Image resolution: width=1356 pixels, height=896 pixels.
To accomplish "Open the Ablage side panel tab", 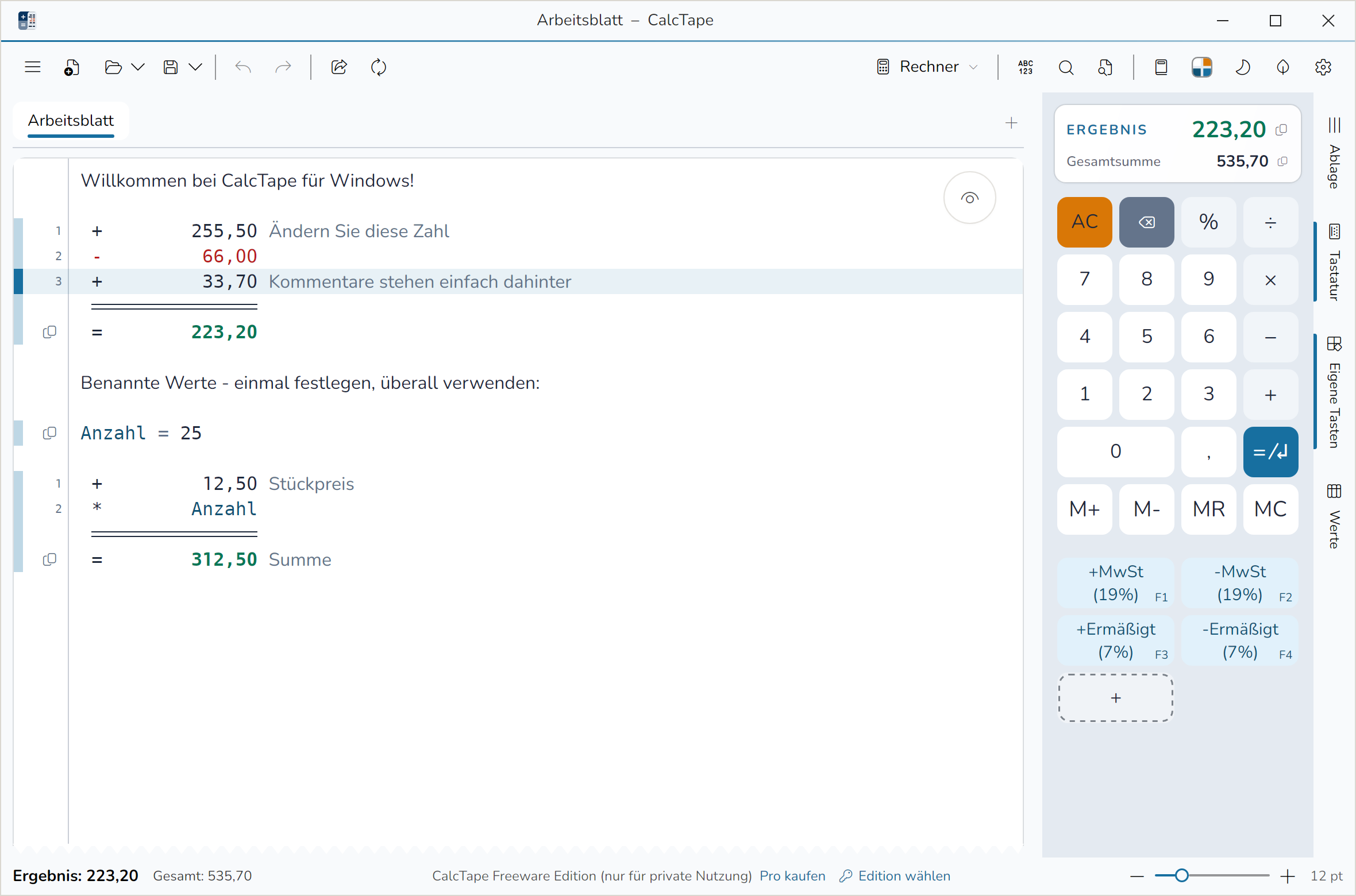I will coord(1335,153).
